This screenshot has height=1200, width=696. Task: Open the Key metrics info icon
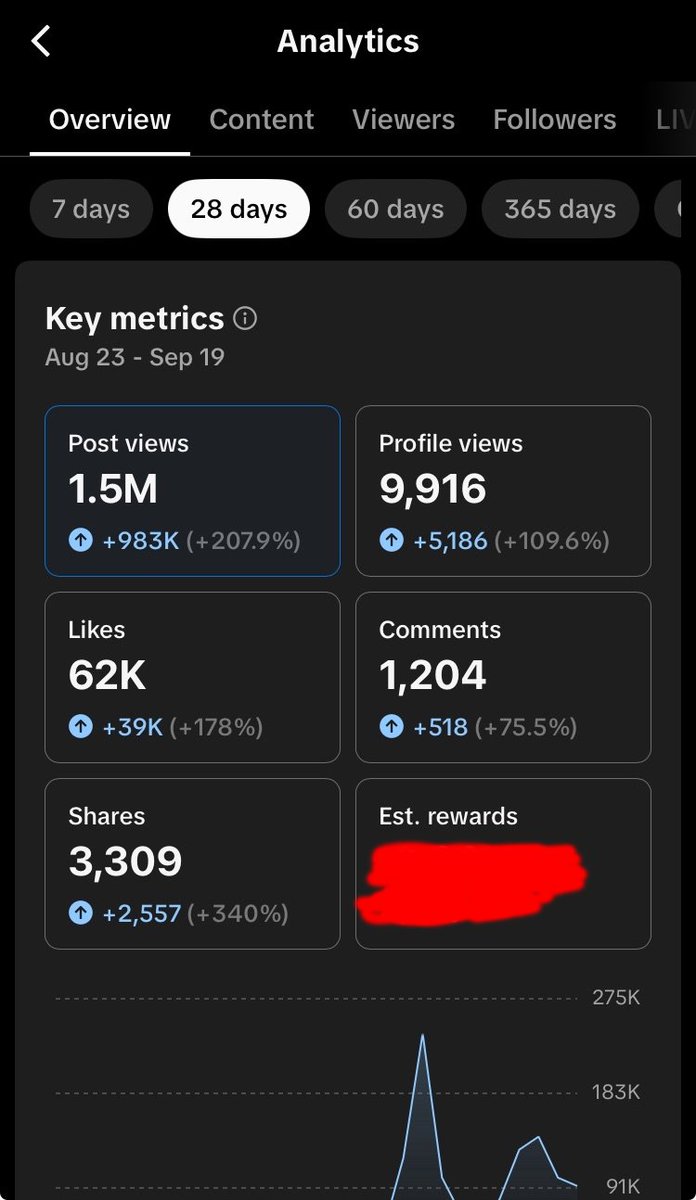click(245, 319)
